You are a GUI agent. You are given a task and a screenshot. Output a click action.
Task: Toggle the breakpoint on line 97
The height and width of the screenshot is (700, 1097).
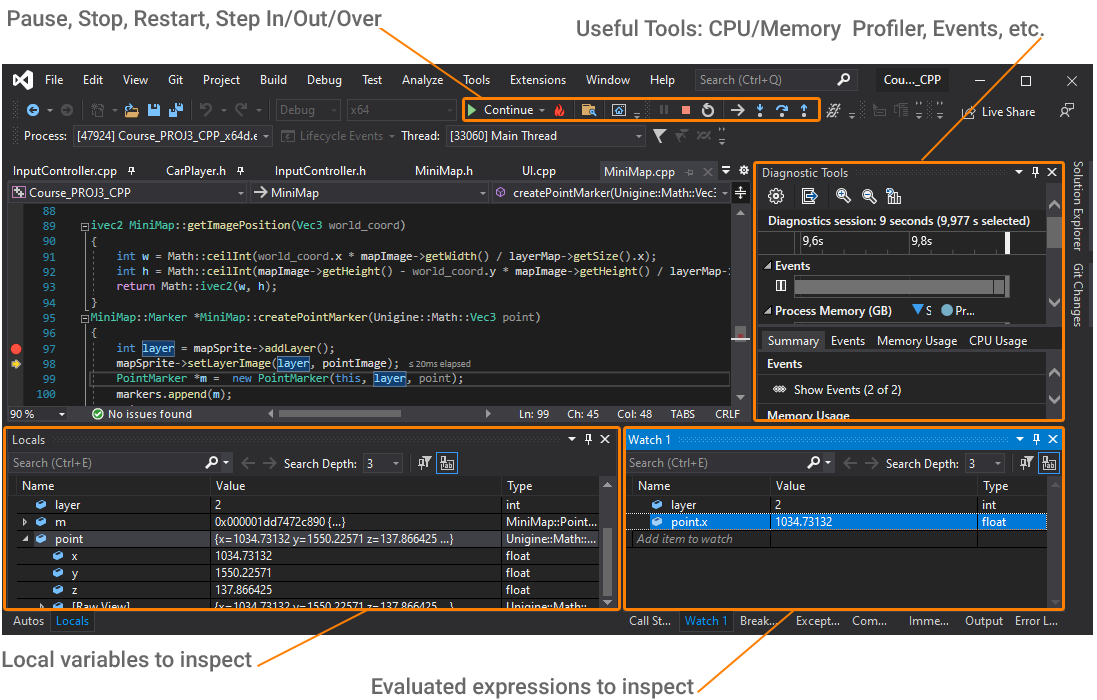click(x=16, y=348)
